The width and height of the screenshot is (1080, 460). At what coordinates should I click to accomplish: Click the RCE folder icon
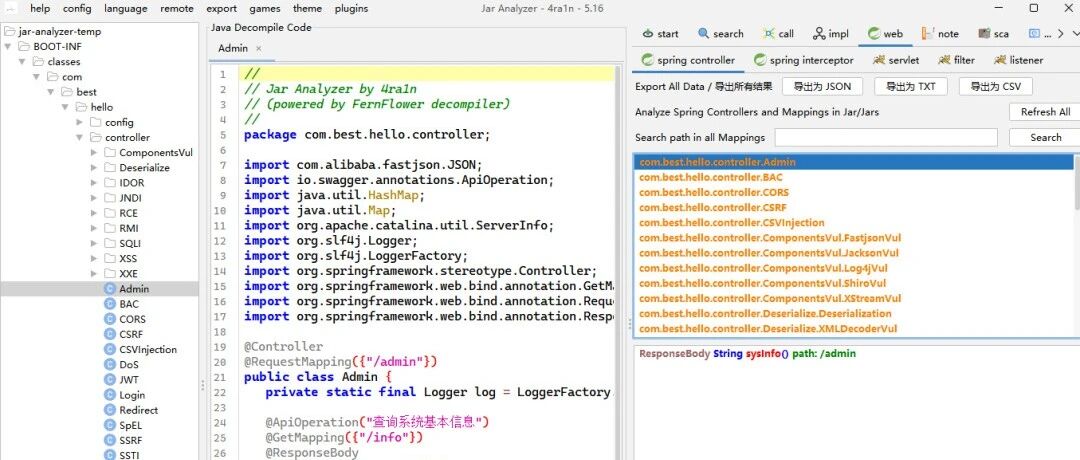(110, 213)
